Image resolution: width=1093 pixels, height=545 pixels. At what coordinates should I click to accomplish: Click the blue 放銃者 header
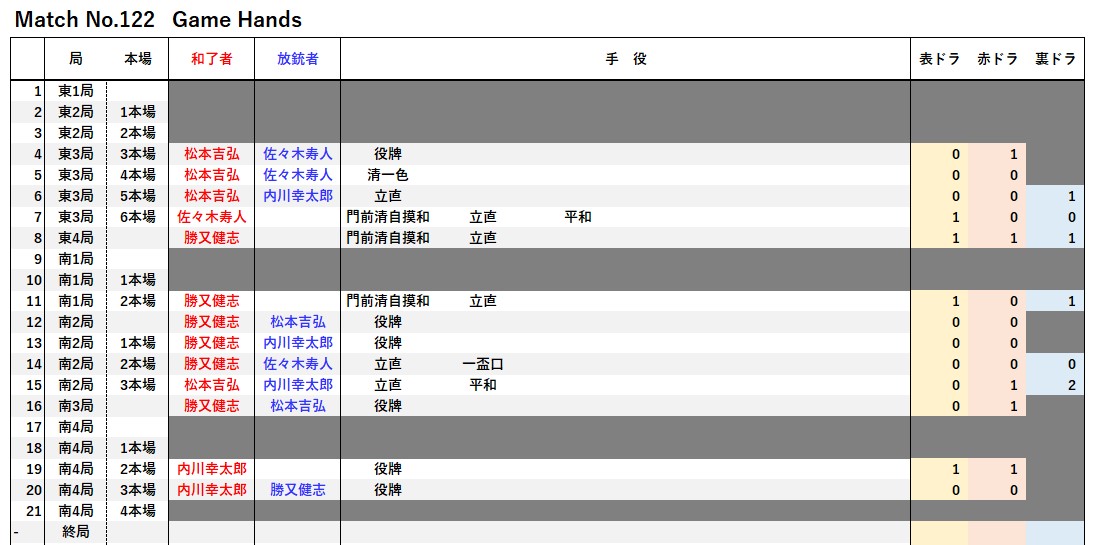tap(298, 59)
